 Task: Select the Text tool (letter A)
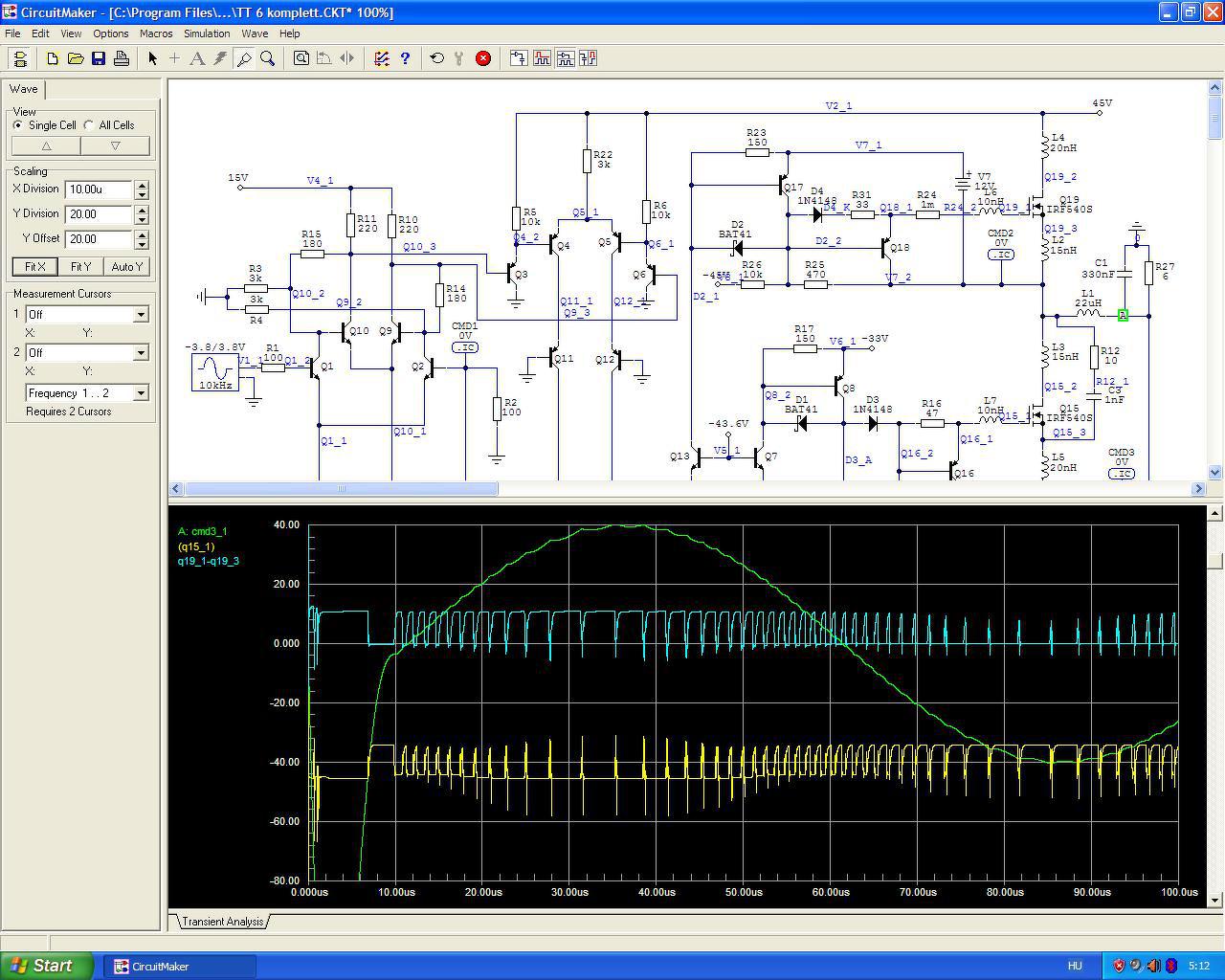click(197, 58)
